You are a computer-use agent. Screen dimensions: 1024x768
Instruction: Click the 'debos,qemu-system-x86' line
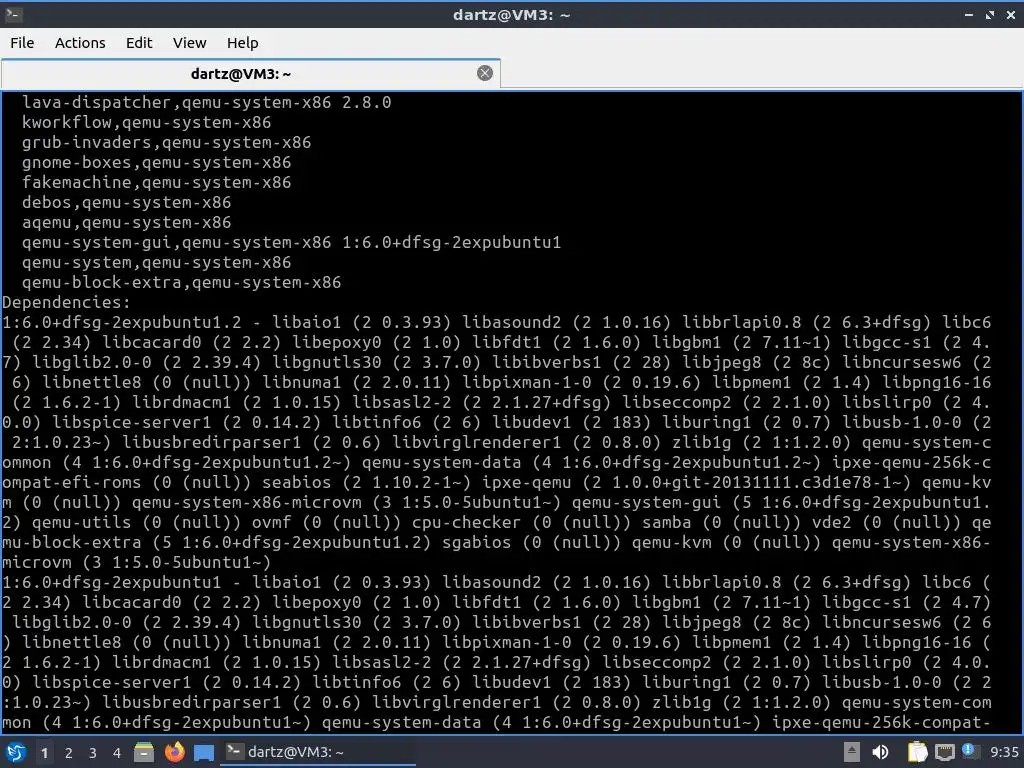(x=126, y=202)
